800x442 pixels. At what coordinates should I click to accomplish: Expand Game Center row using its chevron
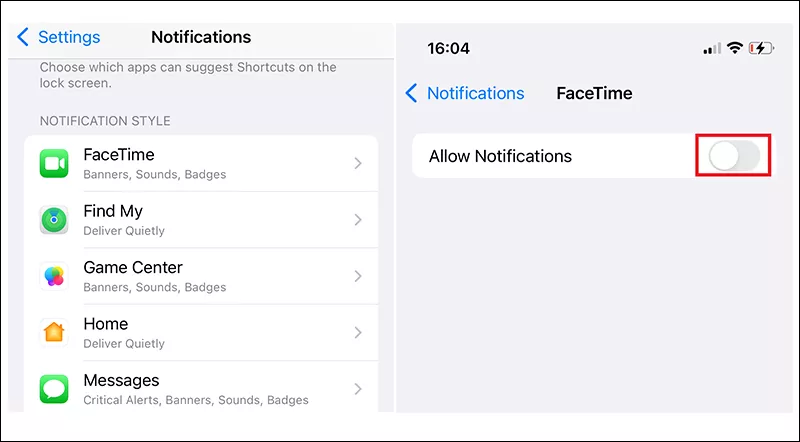358,276
